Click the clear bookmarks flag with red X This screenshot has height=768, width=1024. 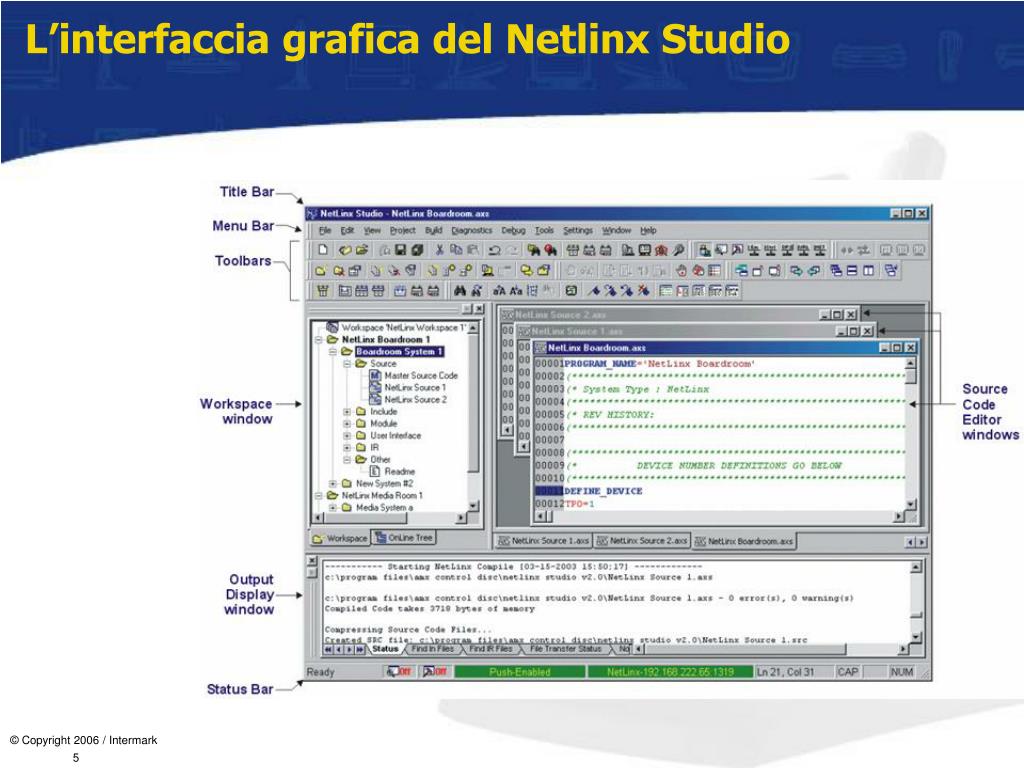click(644, 291)
